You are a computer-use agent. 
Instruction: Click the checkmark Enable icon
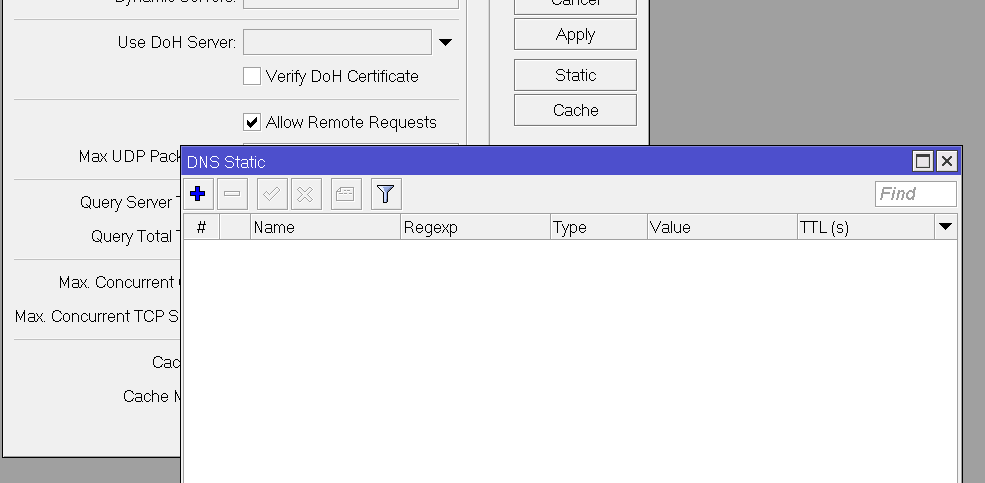coord(272,194)
